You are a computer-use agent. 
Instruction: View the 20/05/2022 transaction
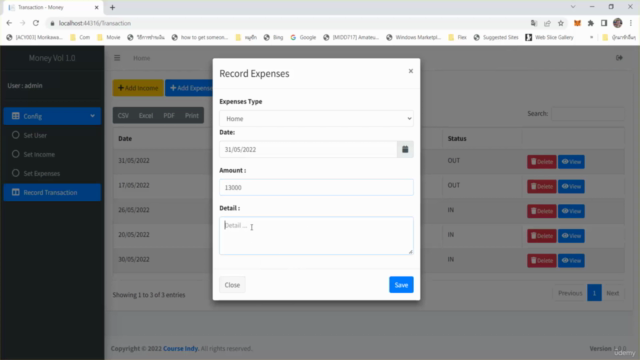571,236
